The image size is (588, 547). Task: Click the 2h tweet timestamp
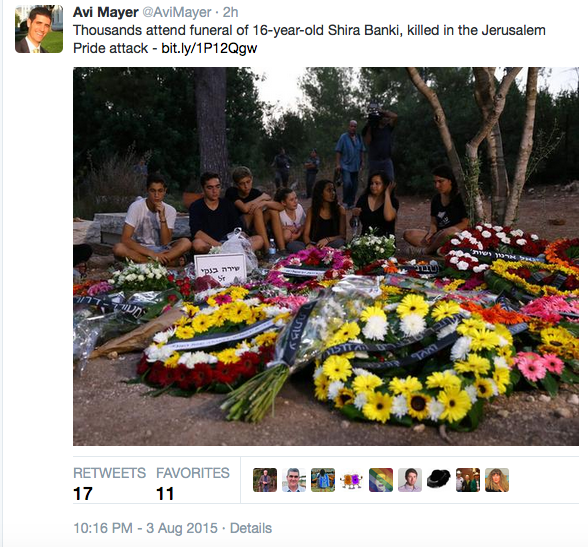click(231, 12)
